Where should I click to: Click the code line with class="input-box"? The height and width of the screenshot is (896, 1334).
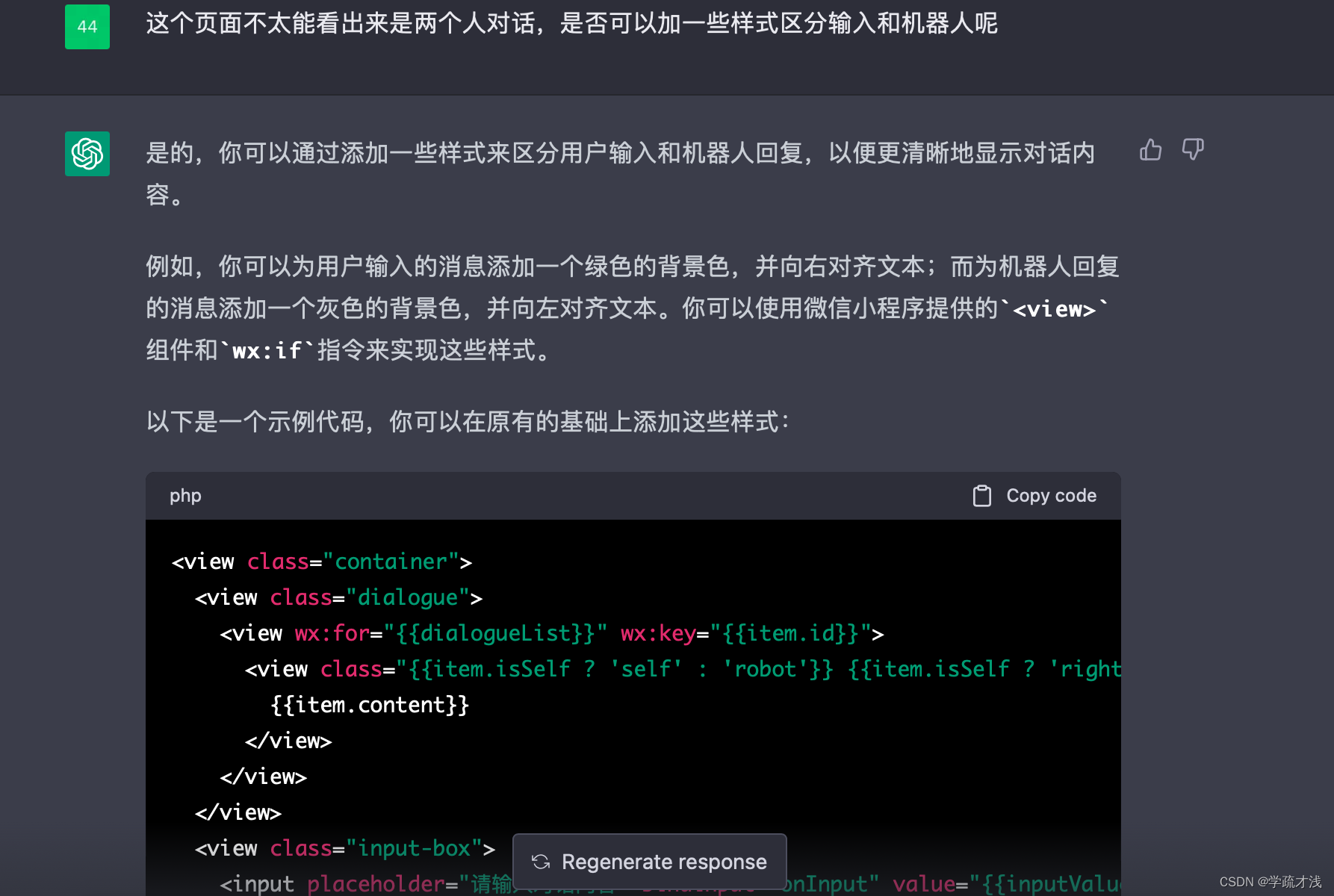click(345, 848)
